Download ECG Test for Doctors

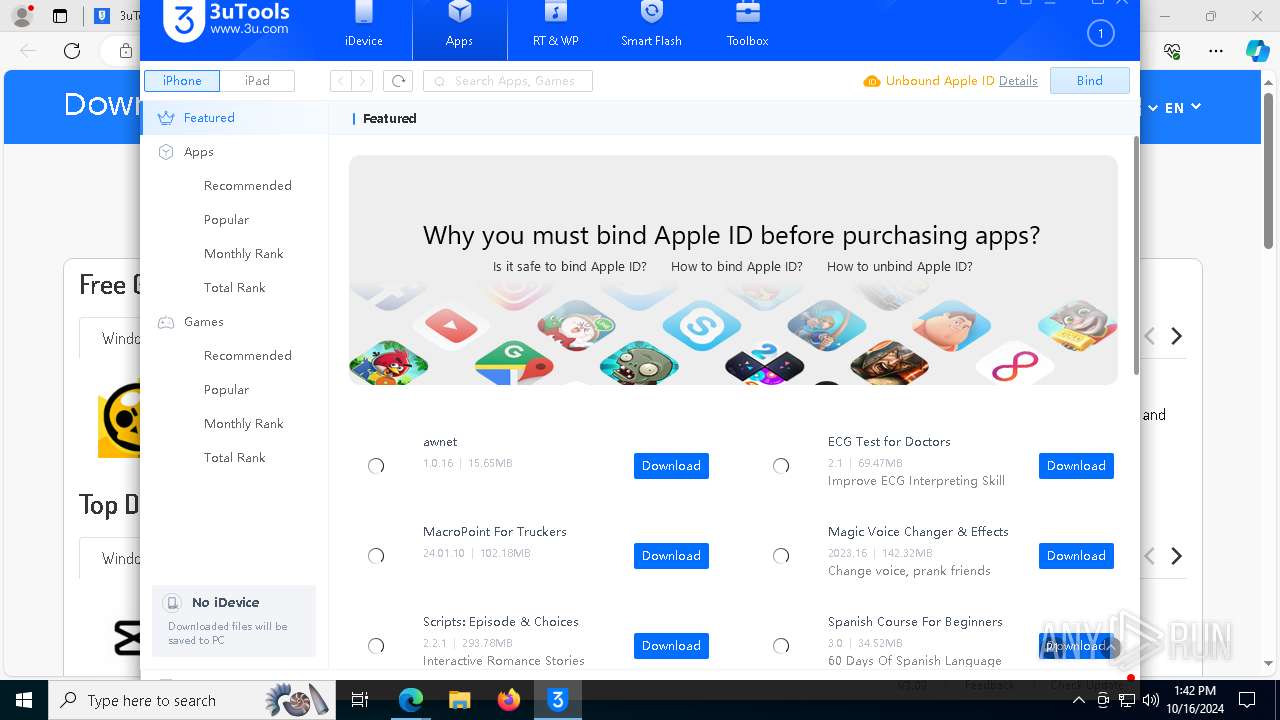click(x=1076, y=466)
